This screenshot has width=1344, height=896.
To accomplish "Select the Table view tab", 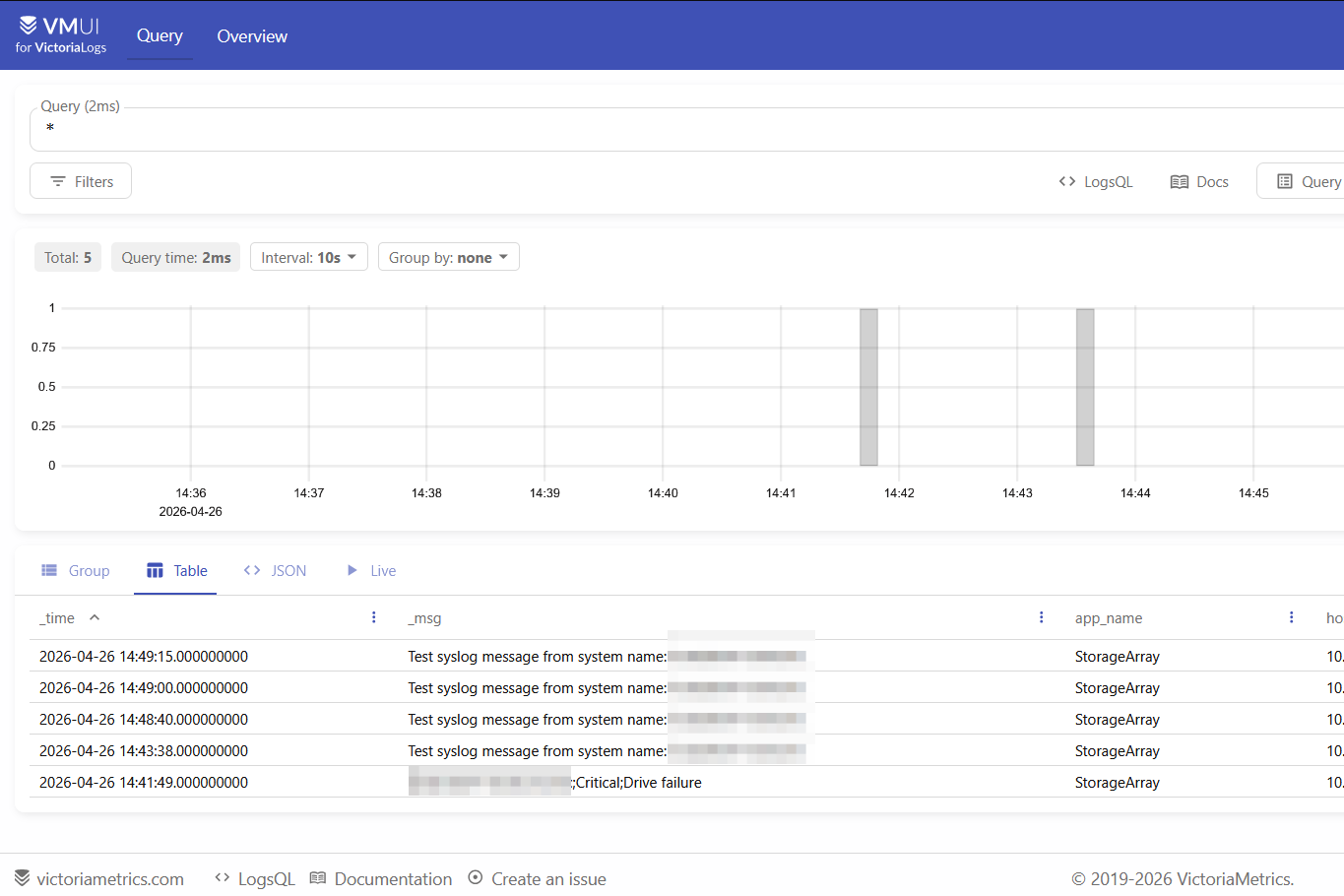I will (176, 571).
